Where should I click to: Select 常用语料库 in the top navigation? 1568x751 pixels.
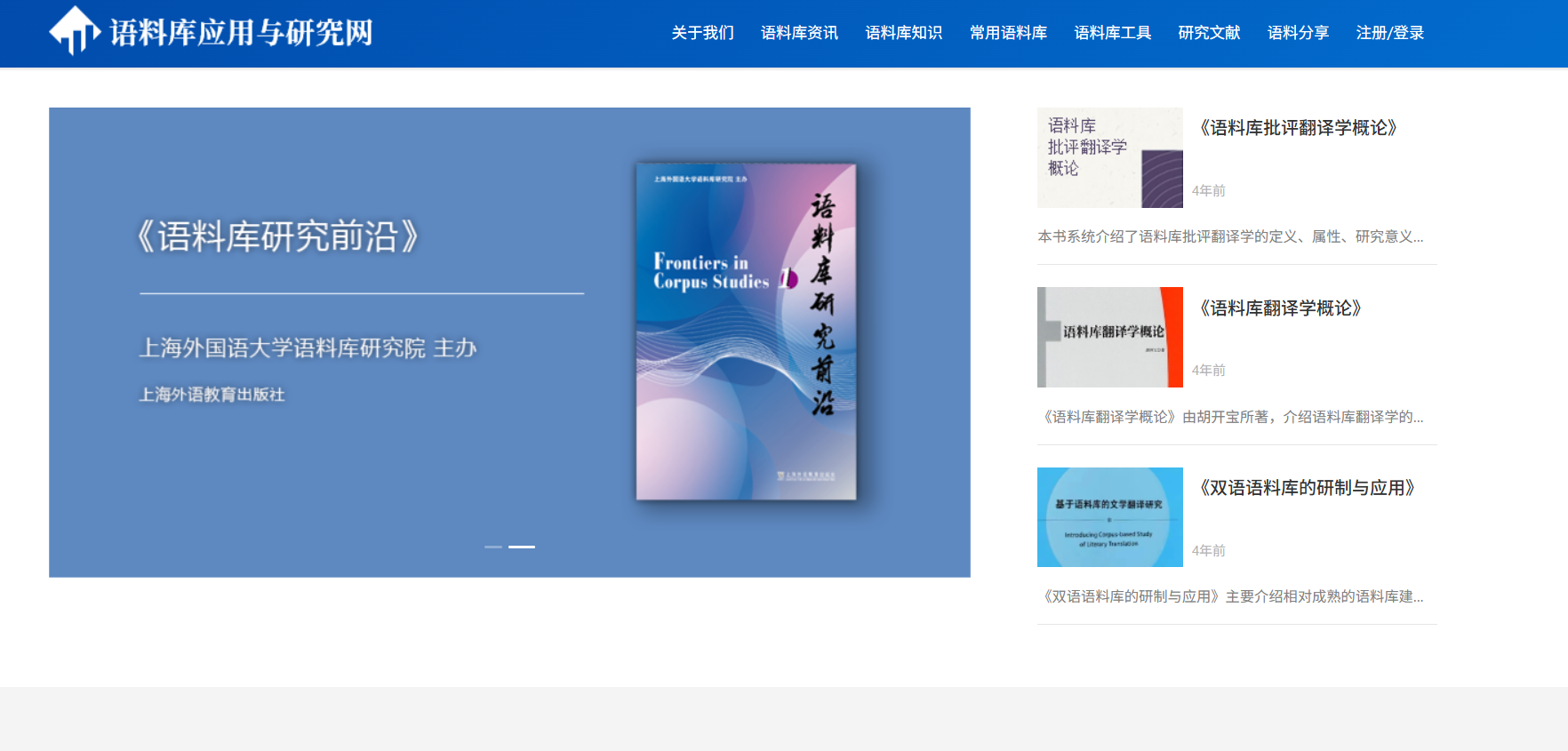coord(1008,33)
